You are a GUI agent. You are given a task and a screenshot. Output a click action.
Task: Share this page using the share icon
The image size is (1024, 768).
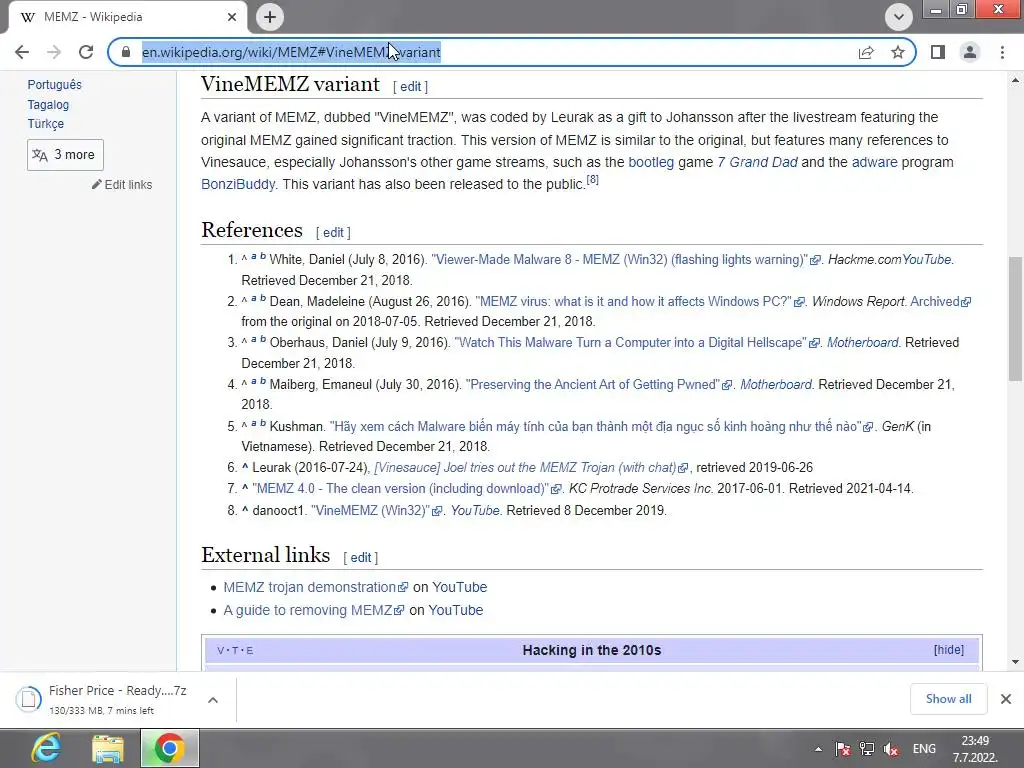pos(866,52)
